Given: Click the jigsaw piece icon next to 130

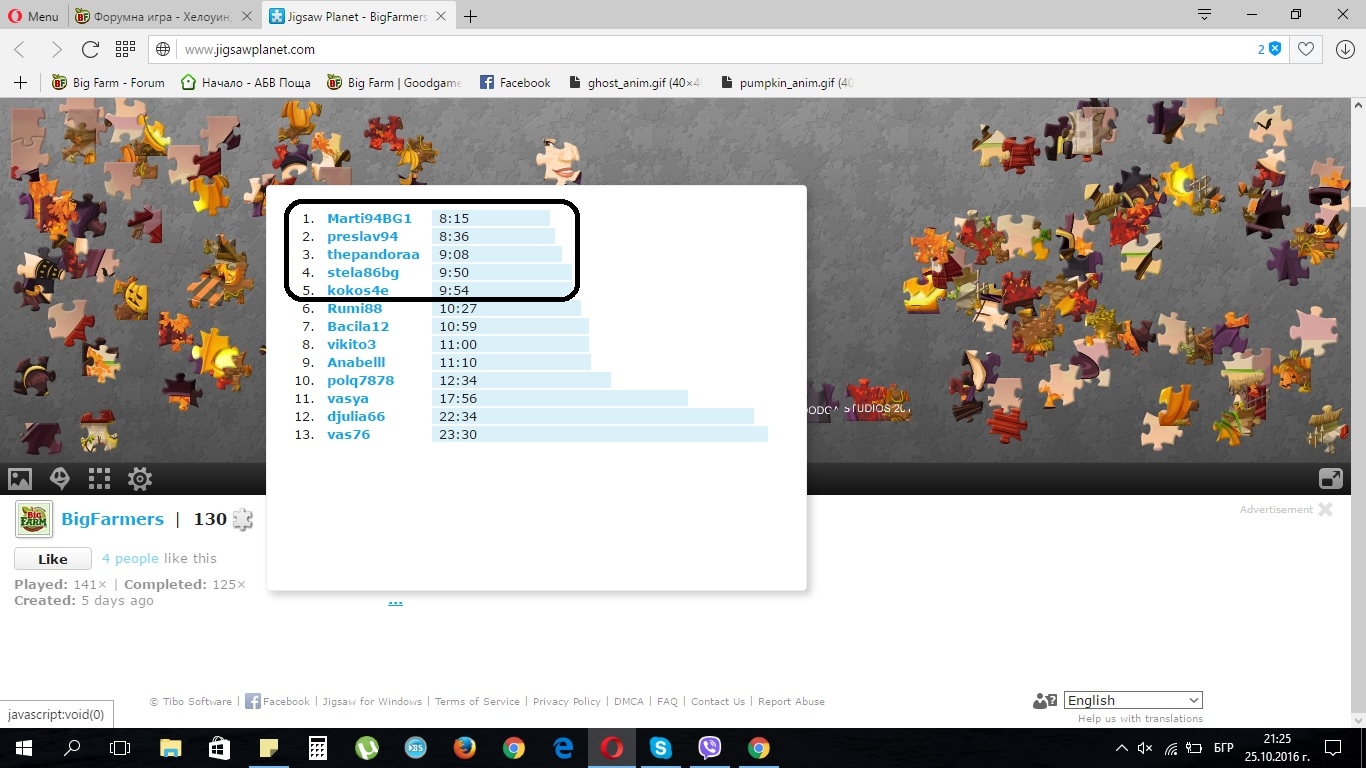Looking at the screenshot, I should 242,519.
